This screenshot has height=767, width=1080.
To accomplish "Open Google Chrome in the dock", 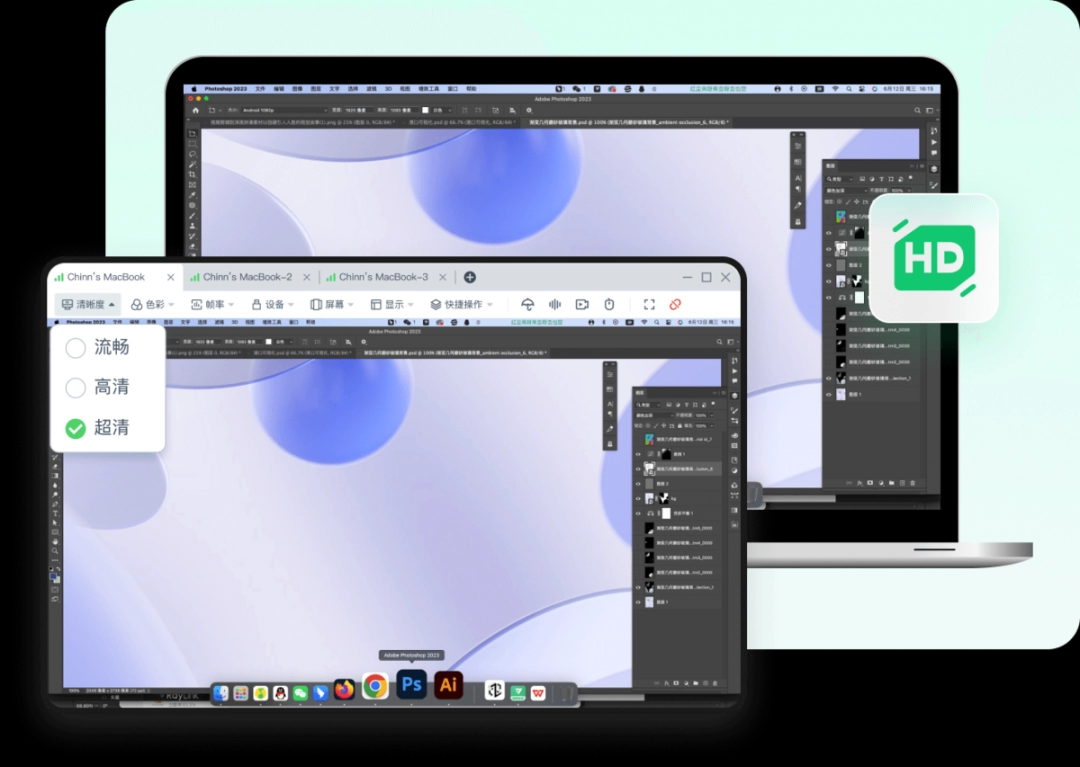I will click(375, 686).
